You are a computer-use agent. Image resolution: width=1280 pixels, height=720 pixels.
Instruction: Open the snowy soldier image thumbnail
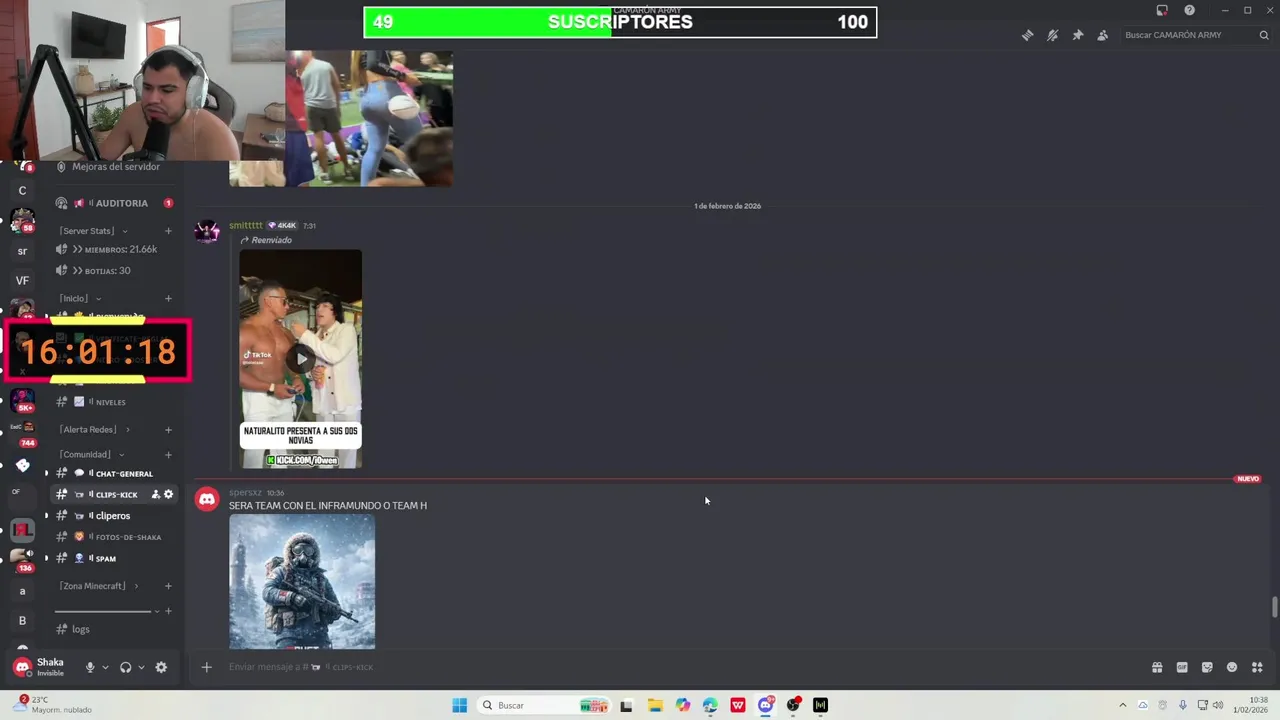(x=302, y=581)
